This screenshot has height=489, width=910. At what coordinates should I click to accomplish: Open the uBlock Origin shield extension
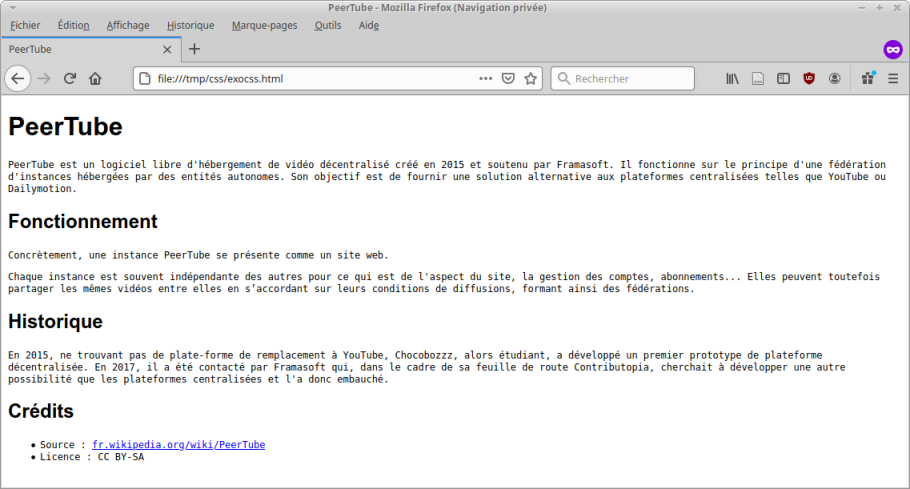(809, 78)
